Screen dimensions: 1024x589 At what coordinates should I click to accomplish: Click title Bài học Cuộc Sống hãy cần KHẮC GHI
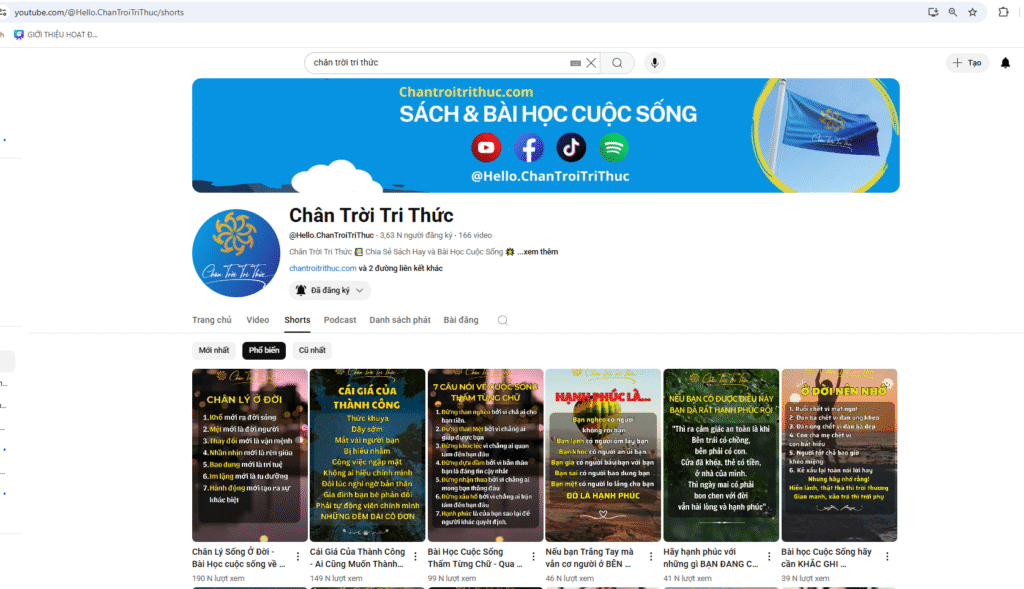tap(826, 558)
